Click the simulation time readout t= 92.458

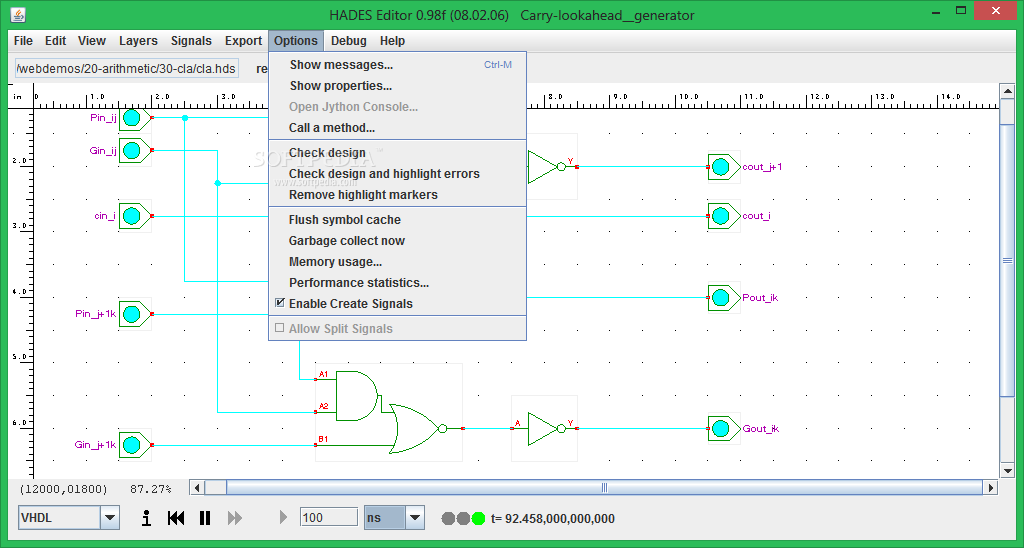[552, 519]
